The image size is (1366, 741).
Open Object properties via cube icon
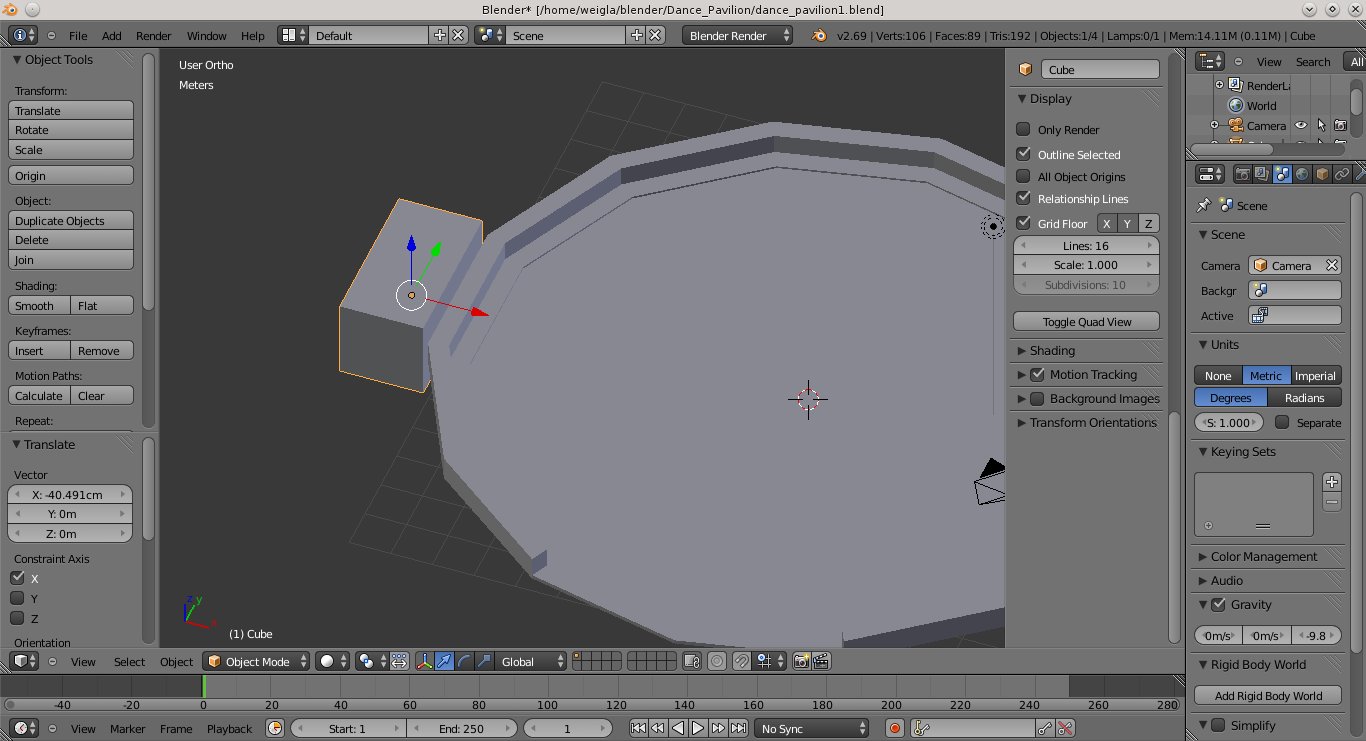point(1321,174)
